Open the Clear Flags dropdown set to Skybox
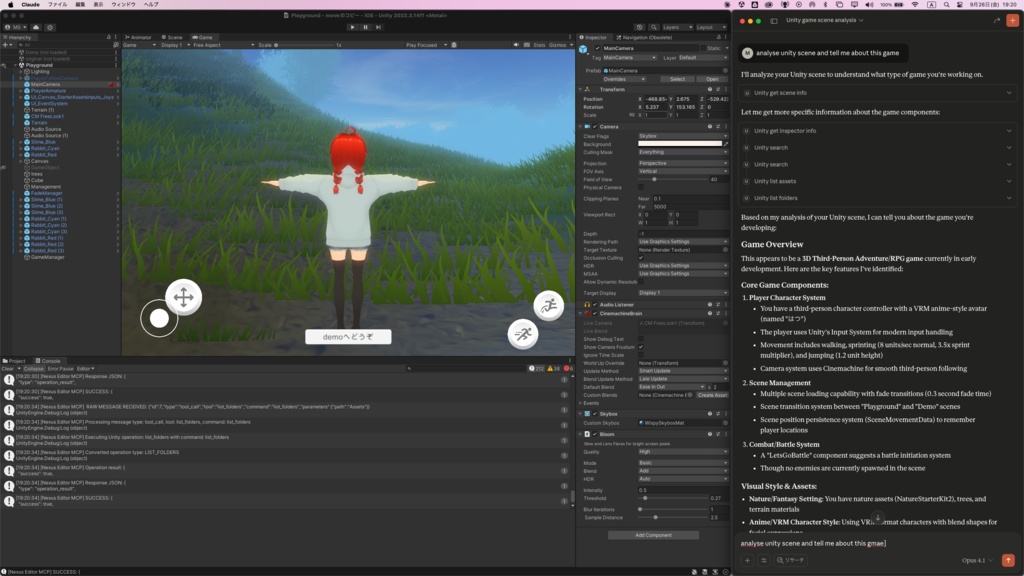1024x576 pixels. (x=683, y=138)
